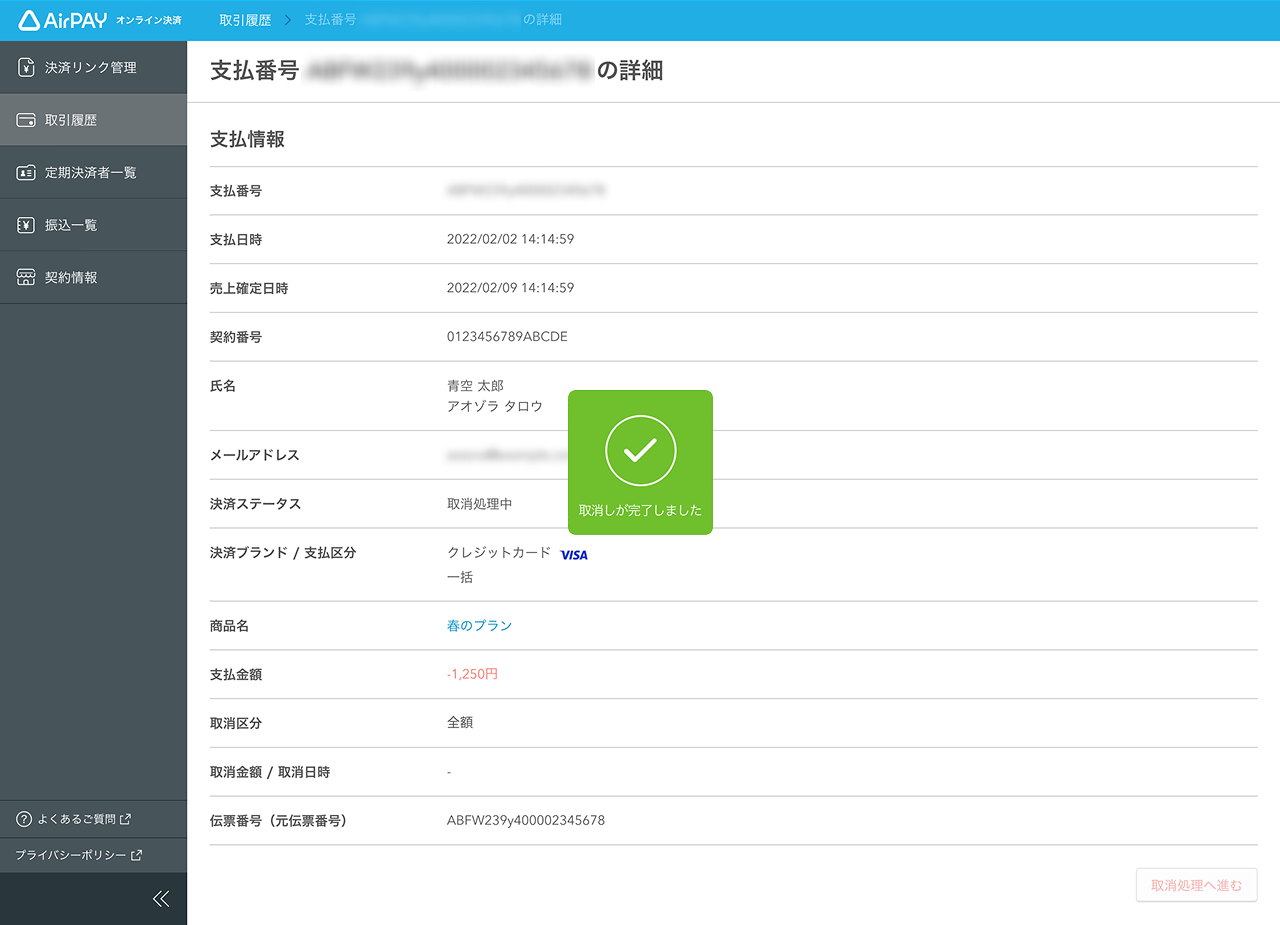Click the question mark icon beside よくあるご質問
1280x925 pixels.
(x=23, y=819)
